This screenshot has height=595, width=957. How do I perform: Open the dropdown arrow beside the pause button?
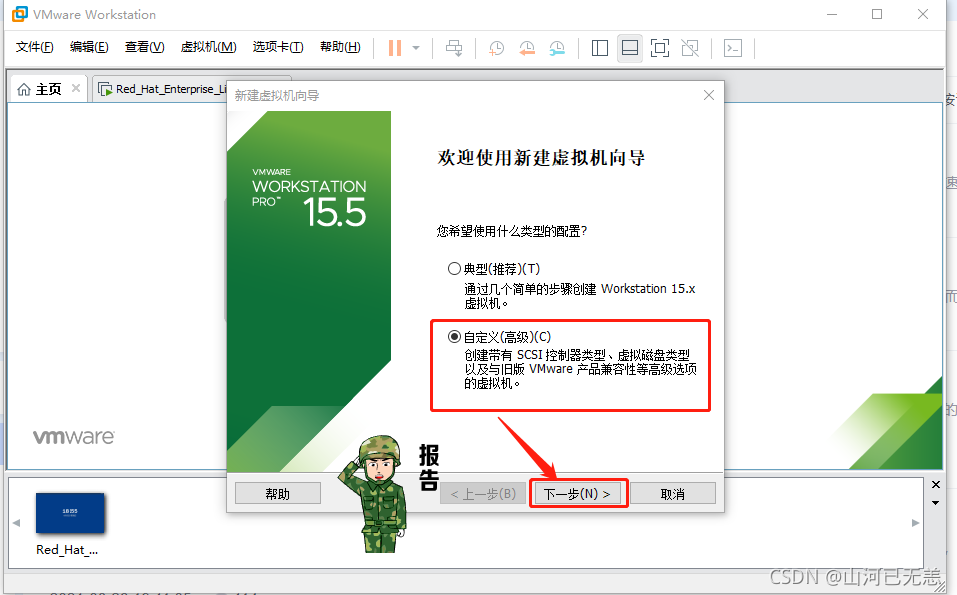416,48
